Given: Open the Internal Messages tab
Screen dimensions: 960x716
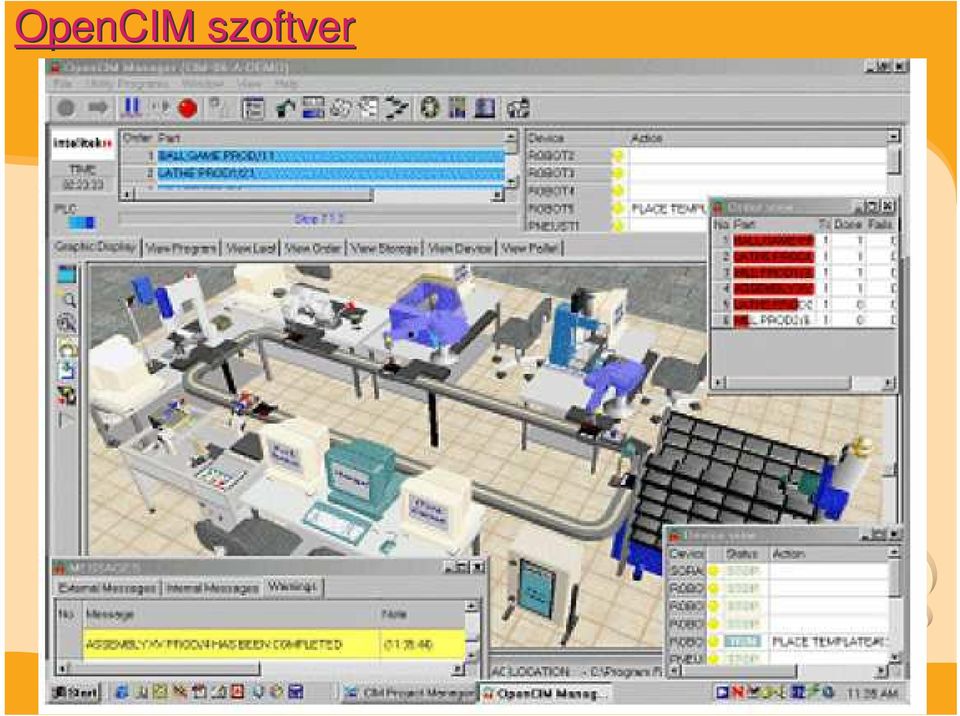Looking at the screenshot, I should [x=212, y=589].
